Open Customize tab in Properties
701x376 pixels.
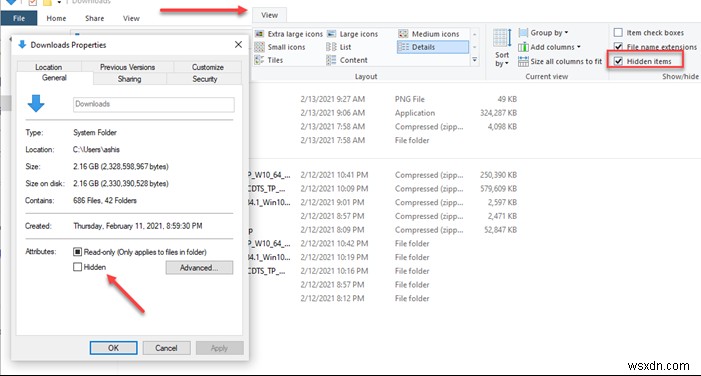(x=207, y=67)
